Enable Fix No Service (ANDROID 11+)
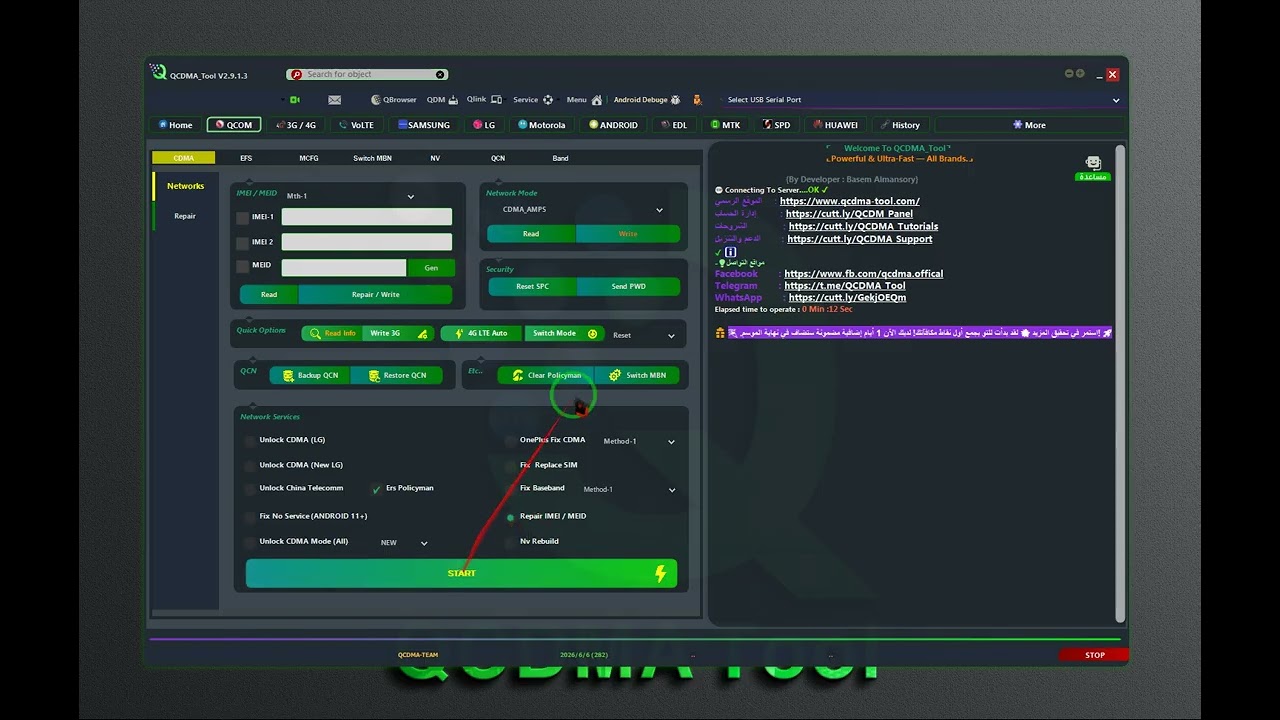This screenshot has height=720, width=1280. point(250,517)
